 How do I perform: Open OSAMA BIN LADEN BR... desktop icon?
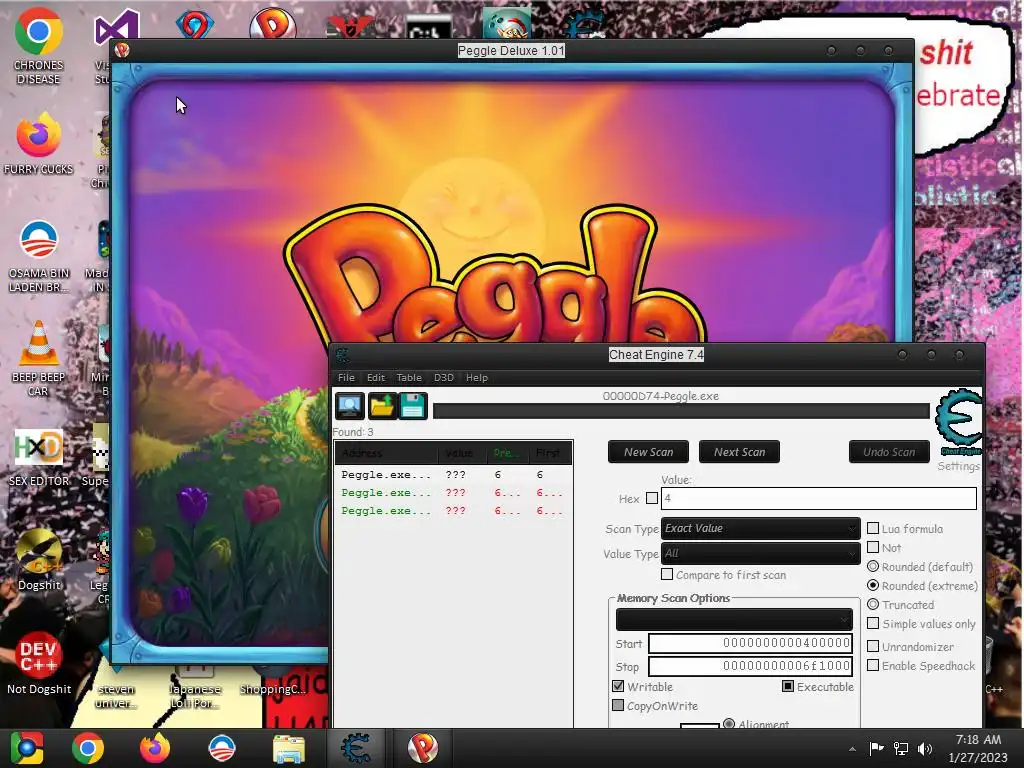39,256
